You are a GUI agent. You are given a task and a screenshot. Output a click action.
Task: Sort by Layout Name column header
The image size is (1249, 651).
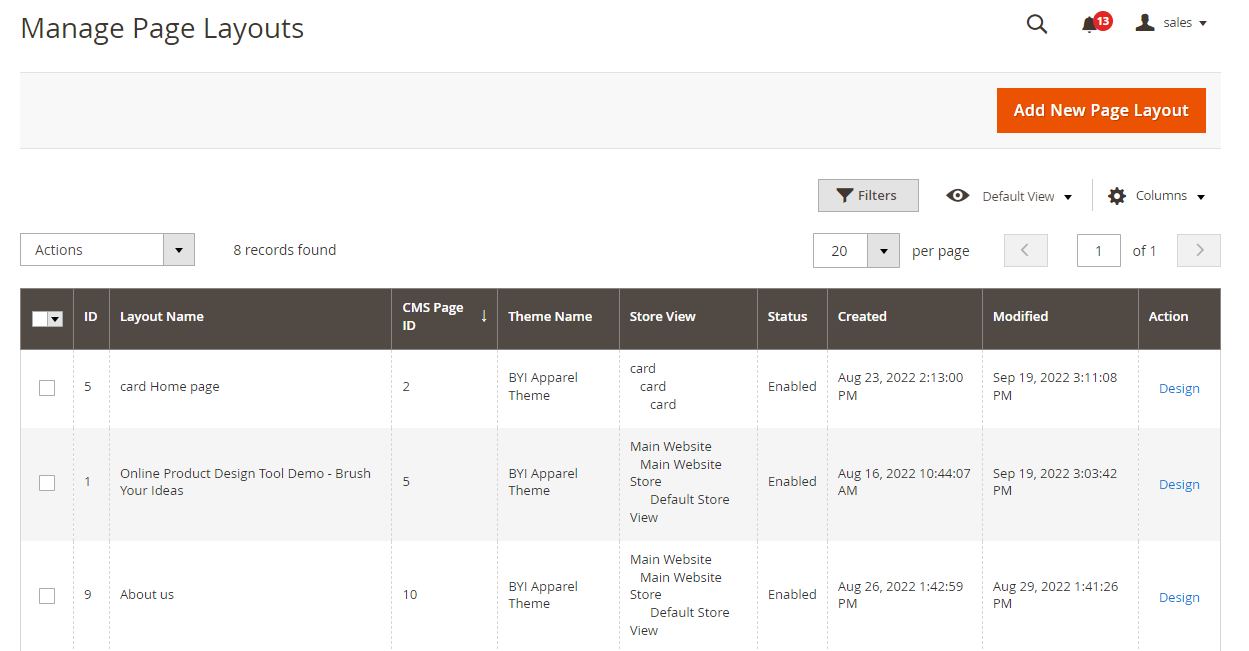click(162, 317)
